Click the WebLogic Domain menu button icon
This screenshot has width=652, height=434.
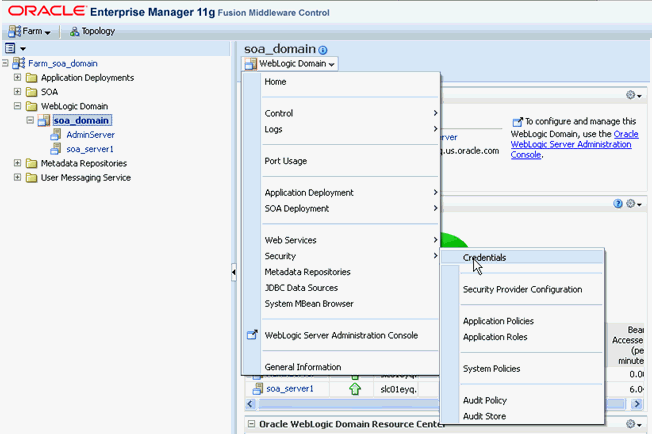point(251,64)
